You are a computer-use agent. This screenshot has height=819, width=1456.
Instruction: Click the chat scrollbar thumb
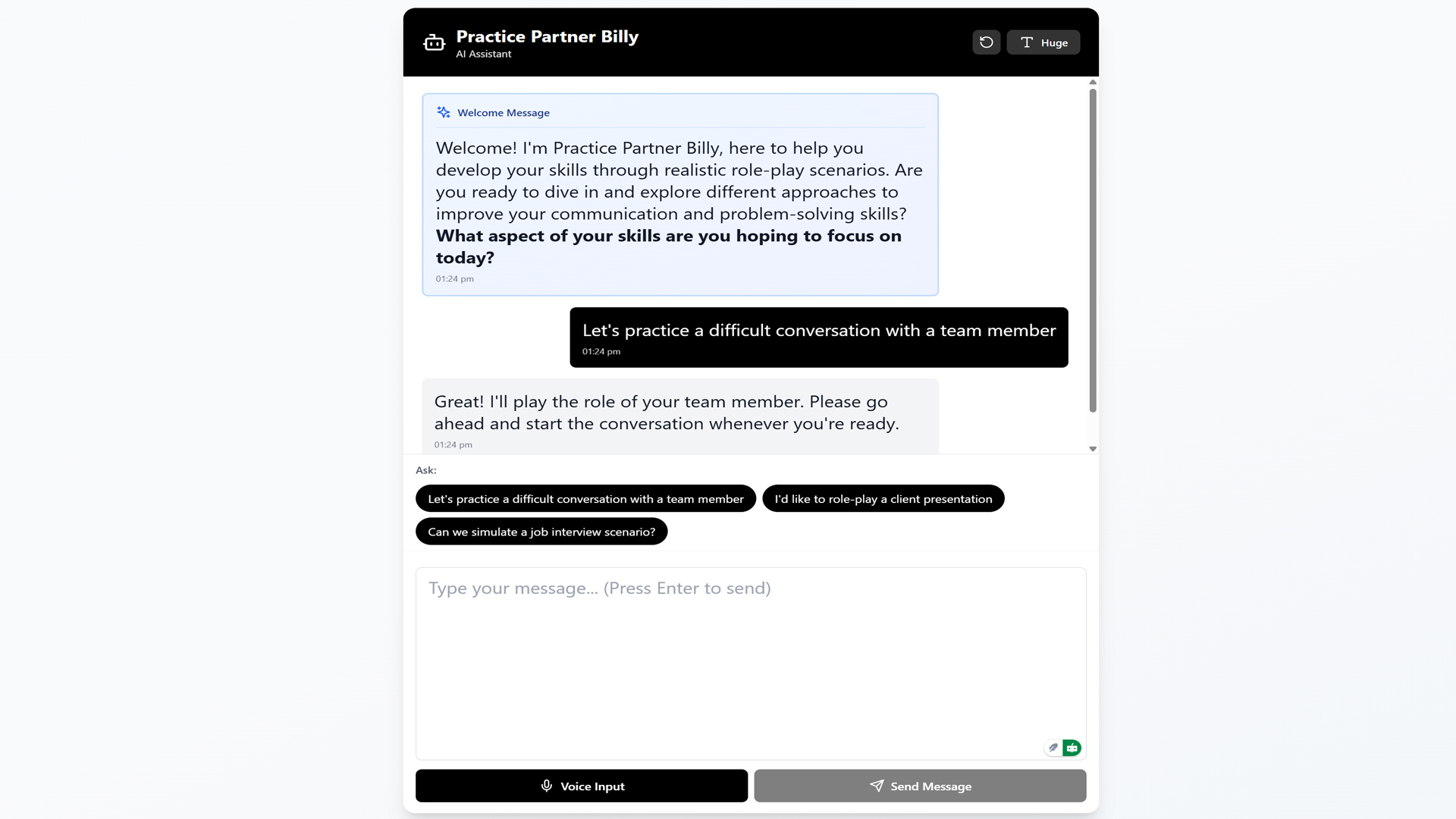pyautogui.click(x=1093, y=250)
